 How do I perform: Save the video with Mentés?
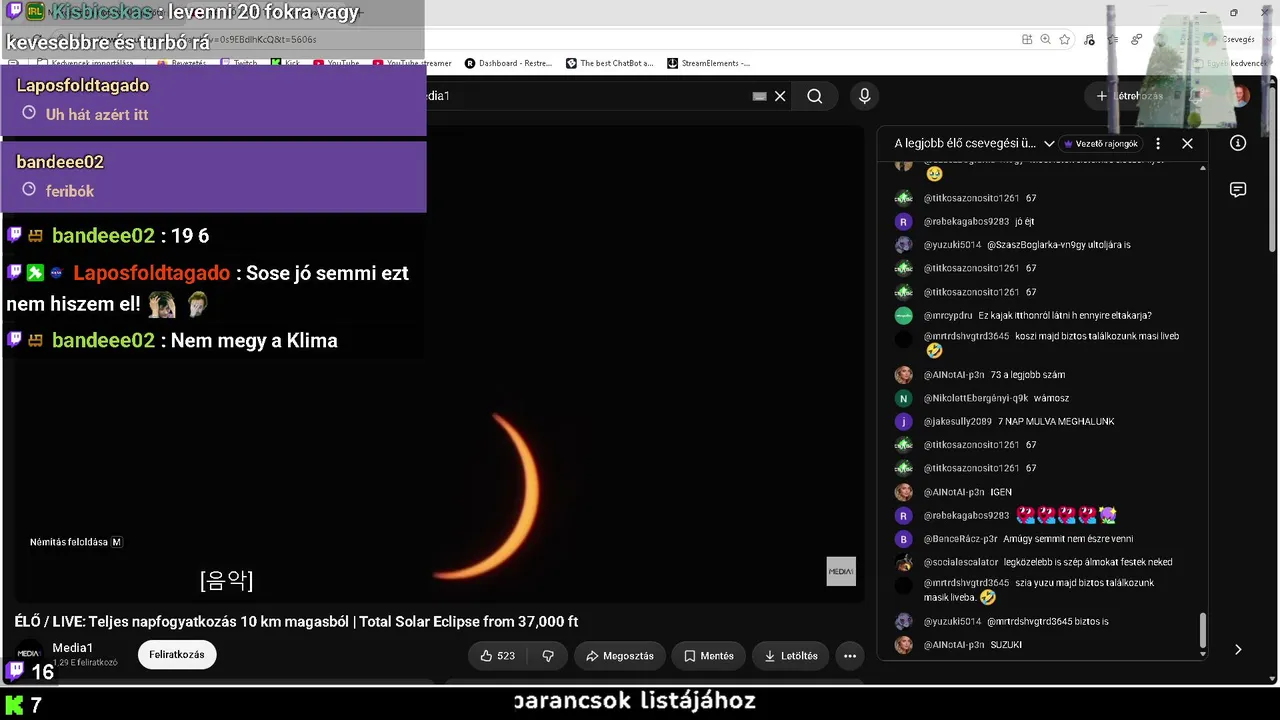coord(709,656)
